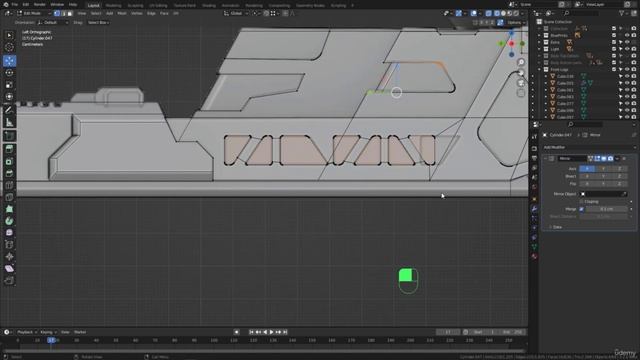This screenshot has height=360, width=640.
Task: Switch to the UV Editing workspace tab
Action: coord(158,5)
